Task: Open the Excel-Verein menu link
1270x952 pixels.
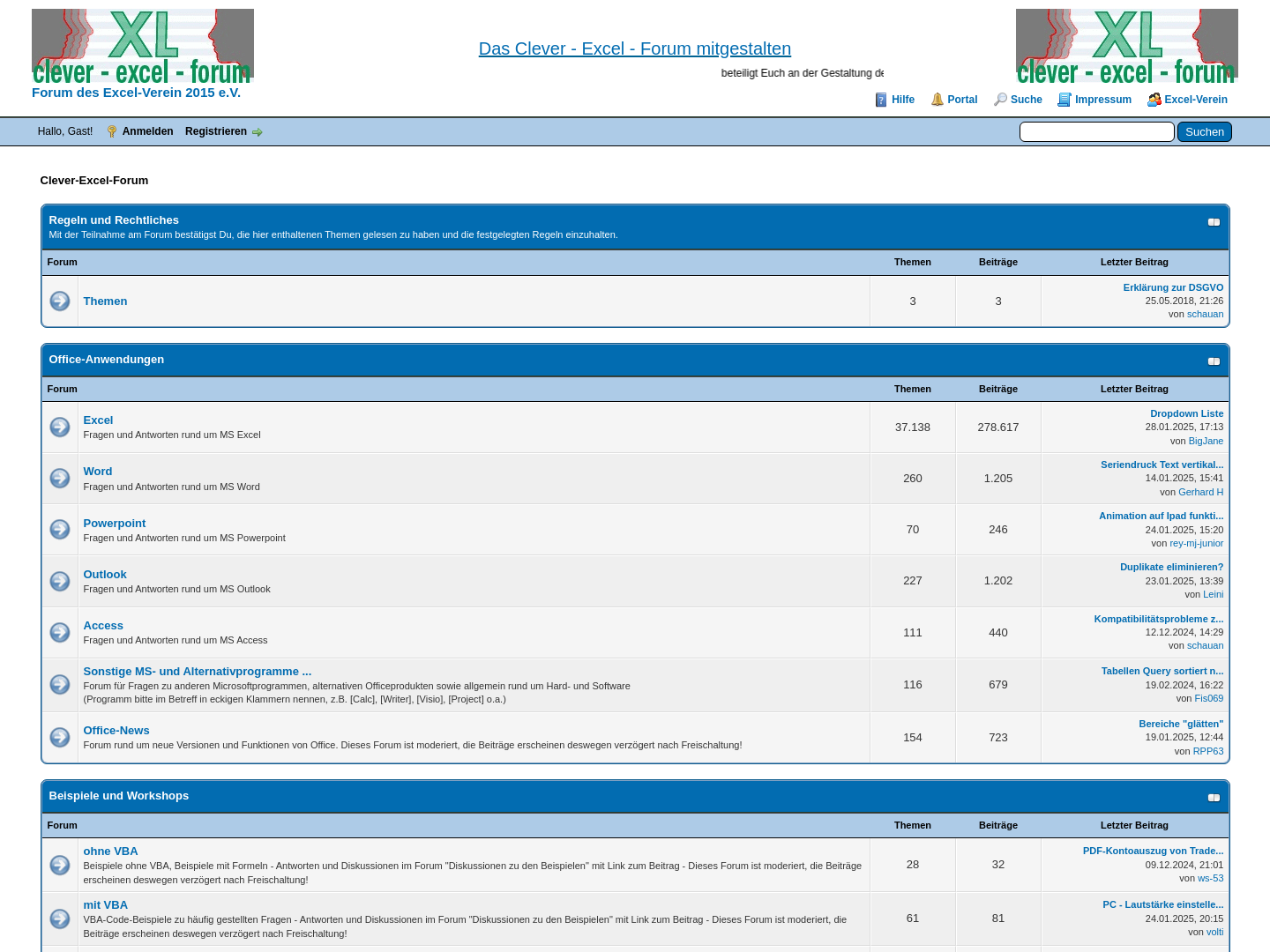Action: point(1196,100)
